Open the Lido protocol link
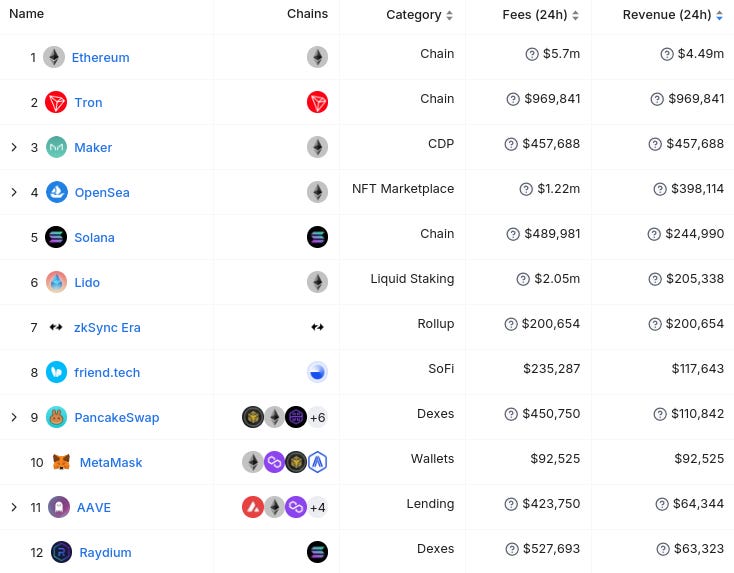The height and width of the screenshot is (573, 734). [x=87, y=282]
